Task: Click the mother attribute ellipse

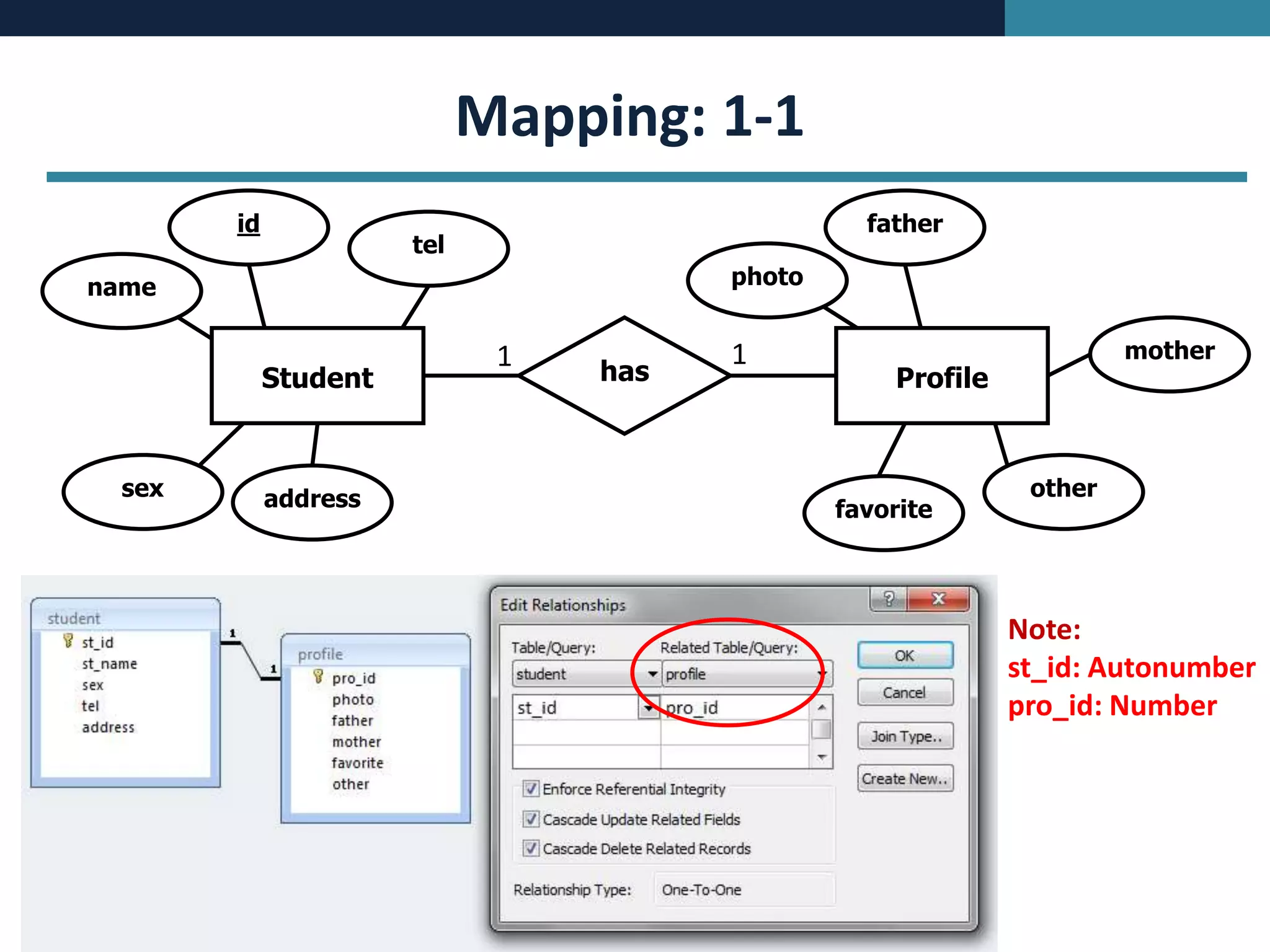Action: [1170, 354]
